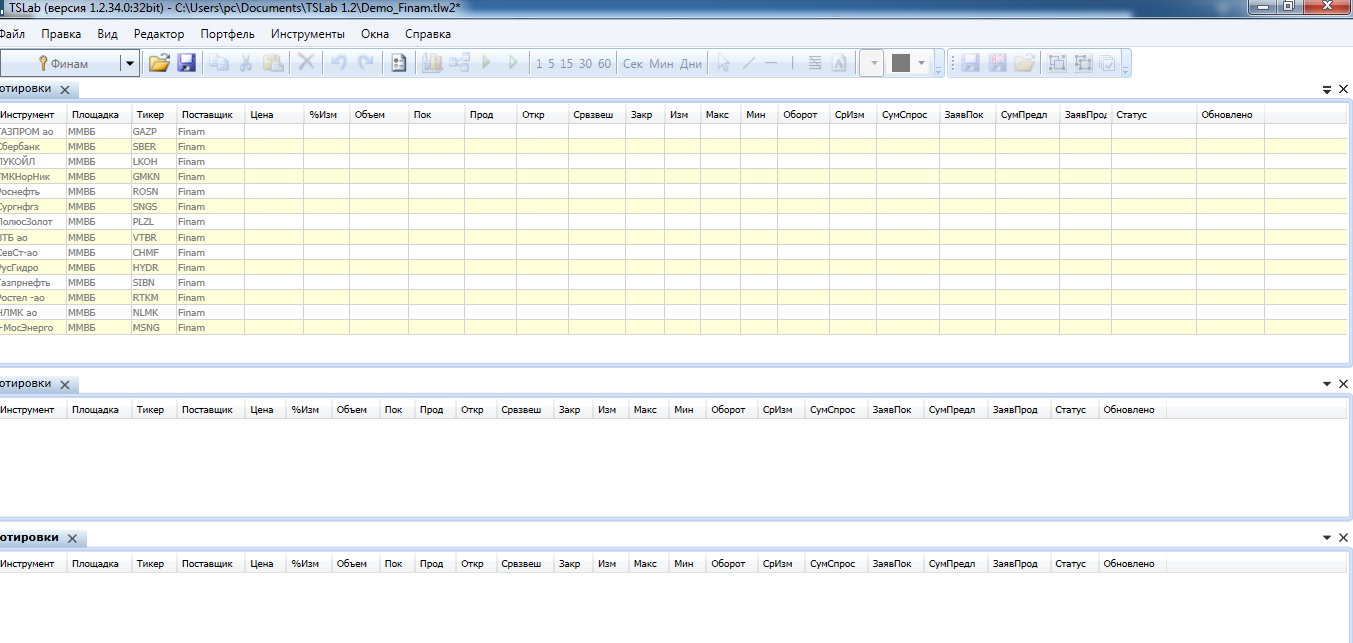The image size is (1353, 643).
Task: Click the Redo arrow icon
Action: coord(366,63)
